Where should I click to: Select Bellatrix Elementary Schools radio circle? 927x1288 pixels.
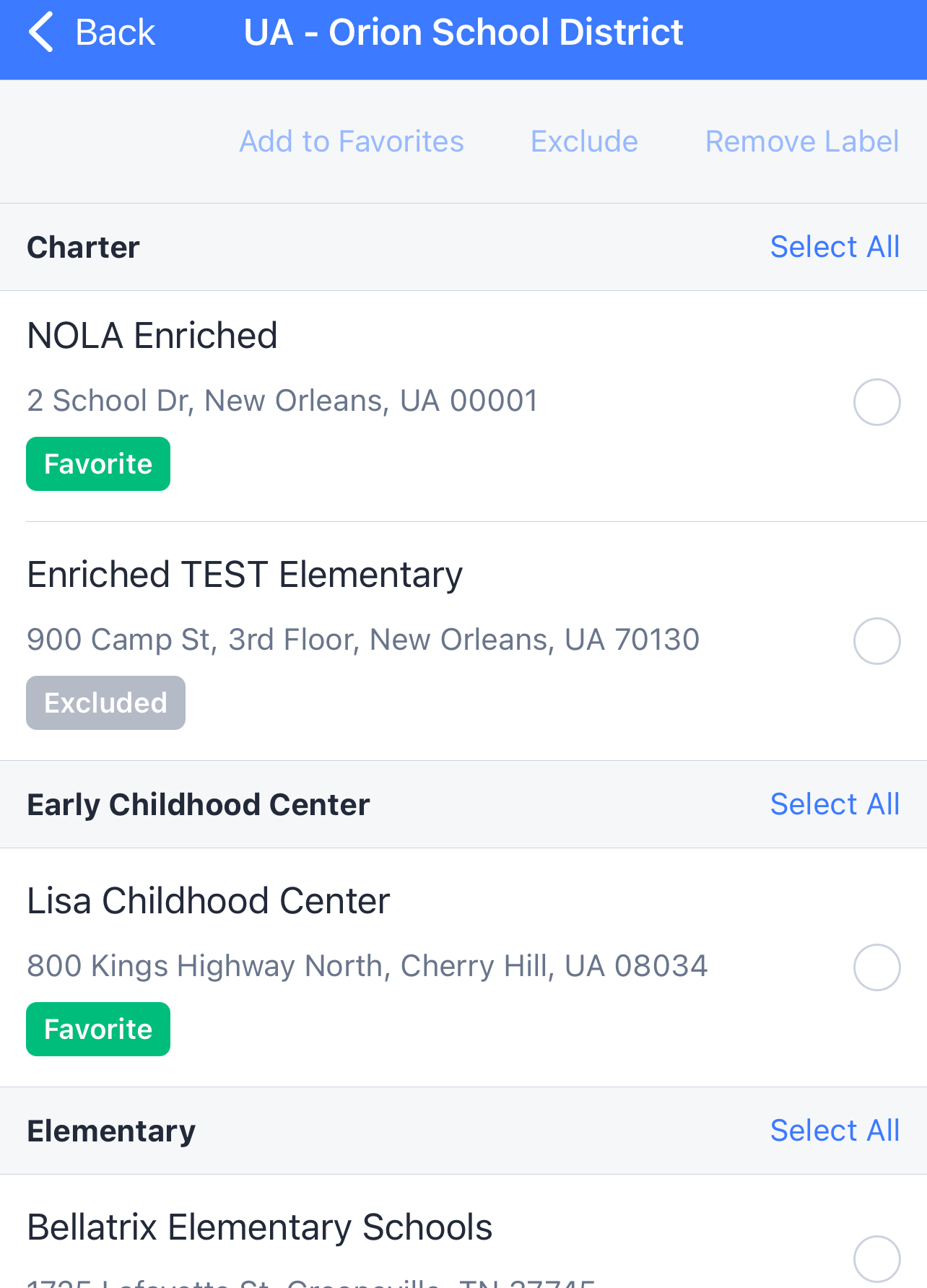coord(876,1259)
